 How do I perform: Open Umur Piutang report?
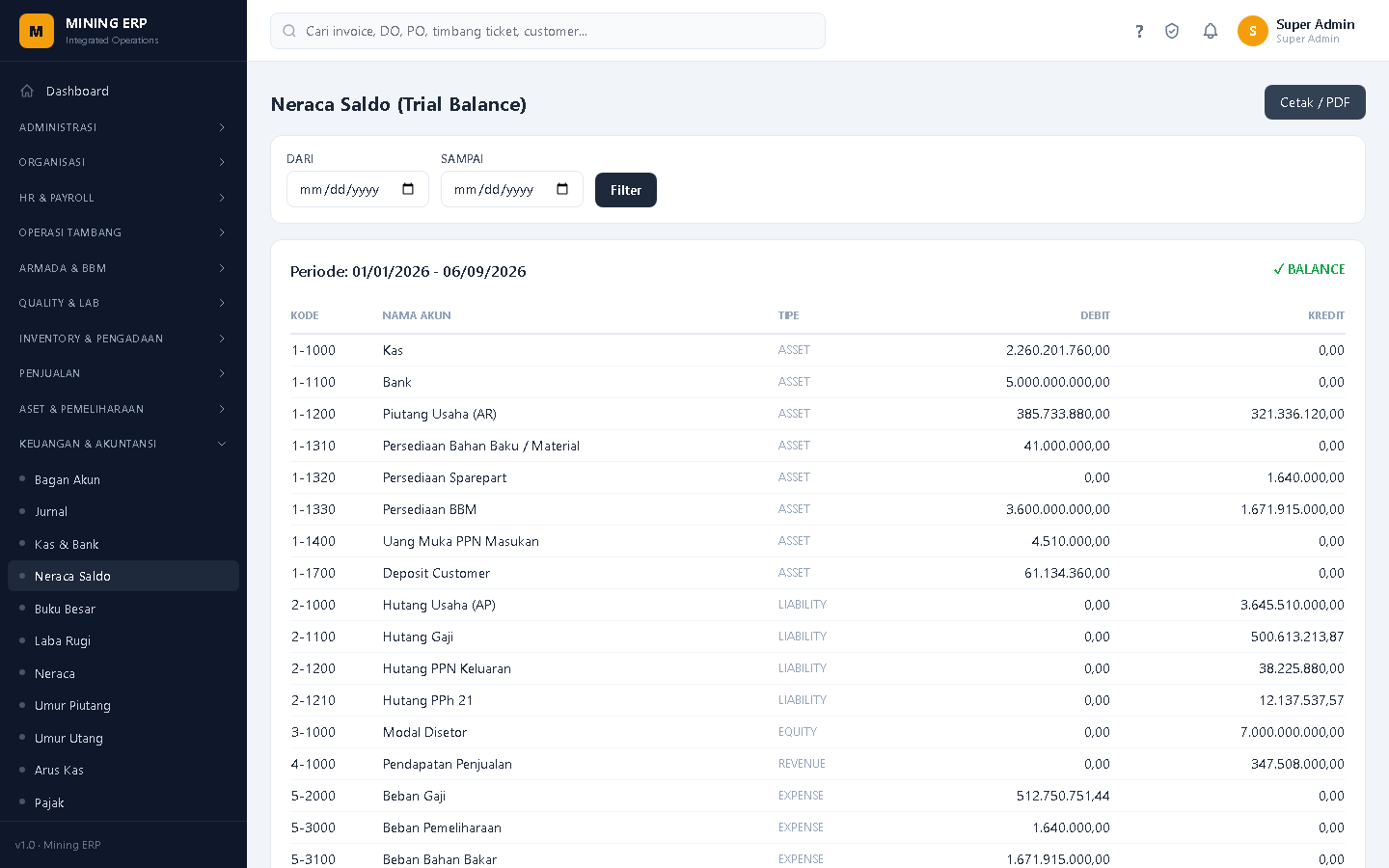coord(123,705)
